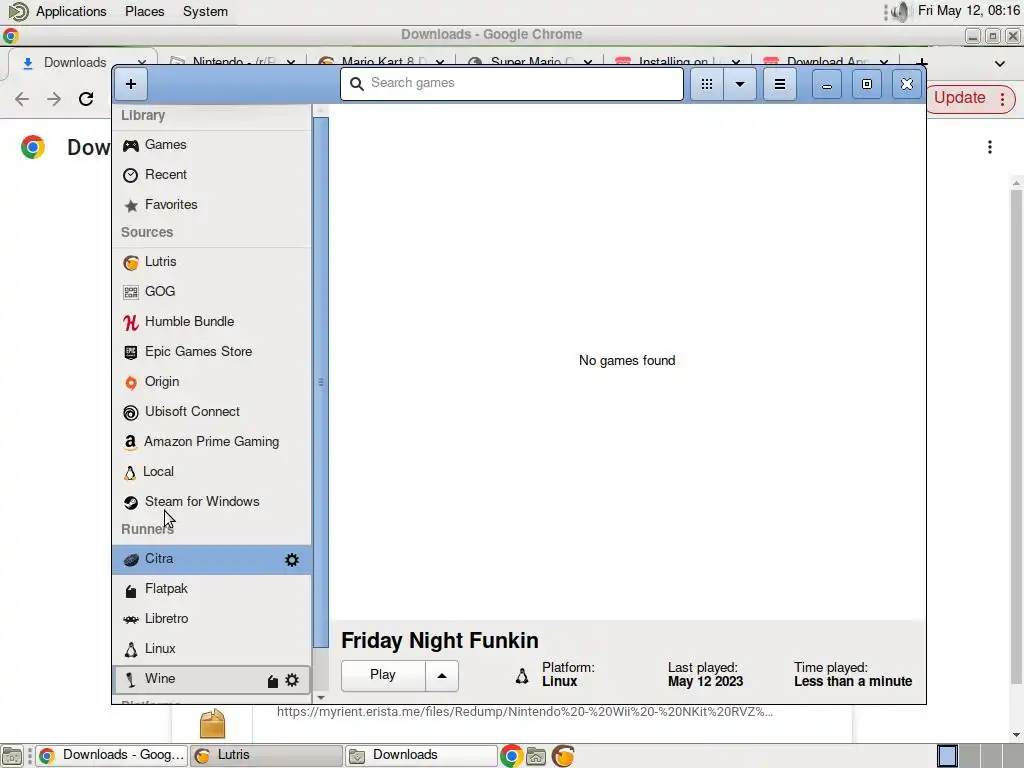Open the Places menu

click(x=144, y=12)
